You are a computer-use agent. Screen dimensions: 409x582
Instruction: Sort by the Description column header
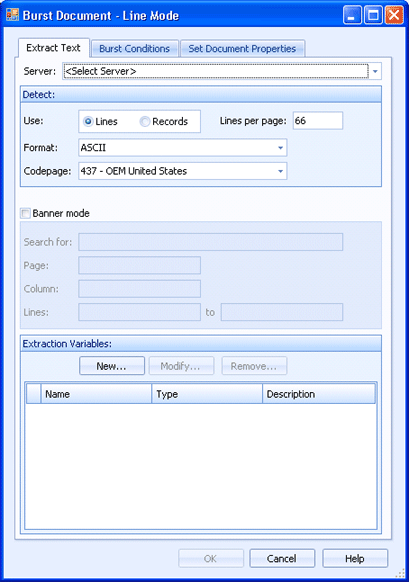pos(319,394)
